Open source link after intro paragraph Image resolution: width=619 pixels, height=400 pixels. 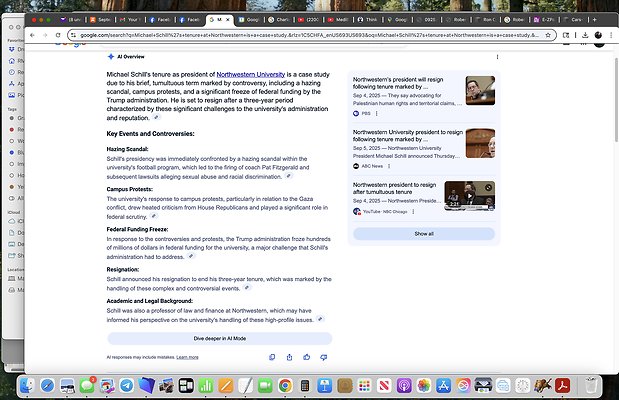(156, 117)
